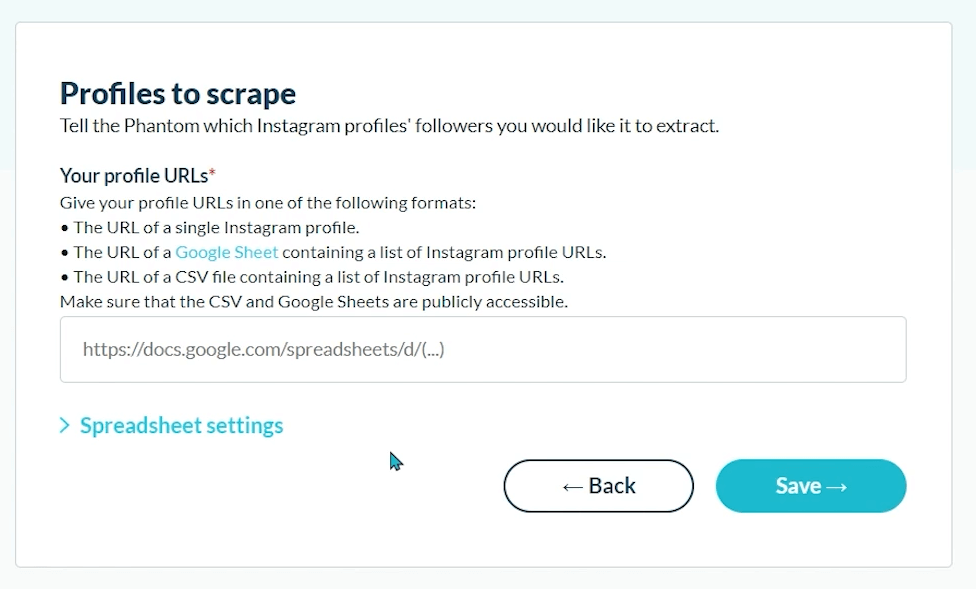976x589 pixels.
Task: Go back with the Back button
Action: point(599,486)
